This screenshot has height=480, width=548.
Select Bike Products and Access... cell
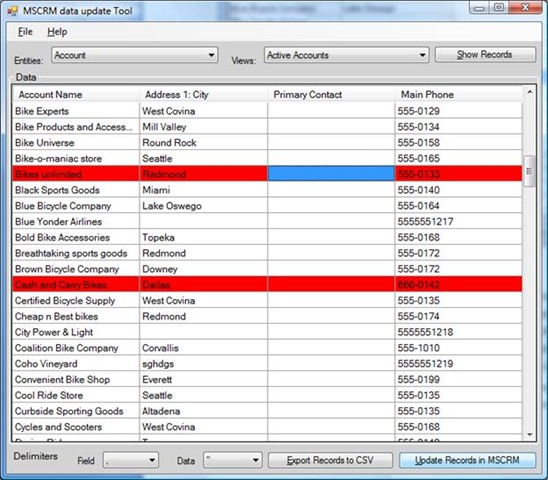tap(76, 127)
